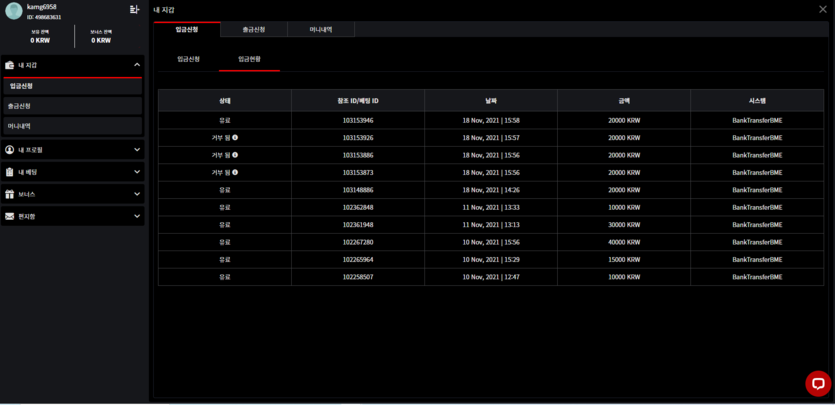This screenshot has width=835, height=405.
Task: Click reference ID 102267280
Action: coord(358,242)
